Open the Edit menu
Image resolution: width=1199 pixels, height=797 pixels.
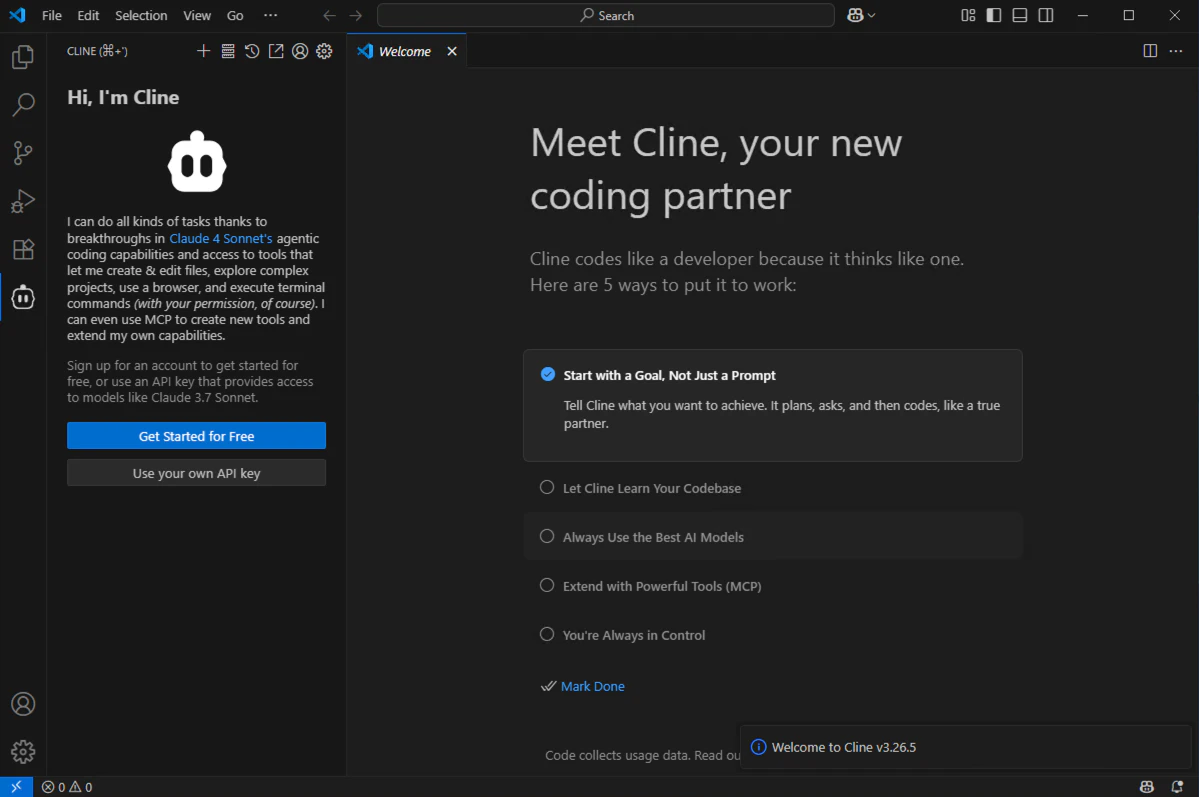(x=88, y=15)
